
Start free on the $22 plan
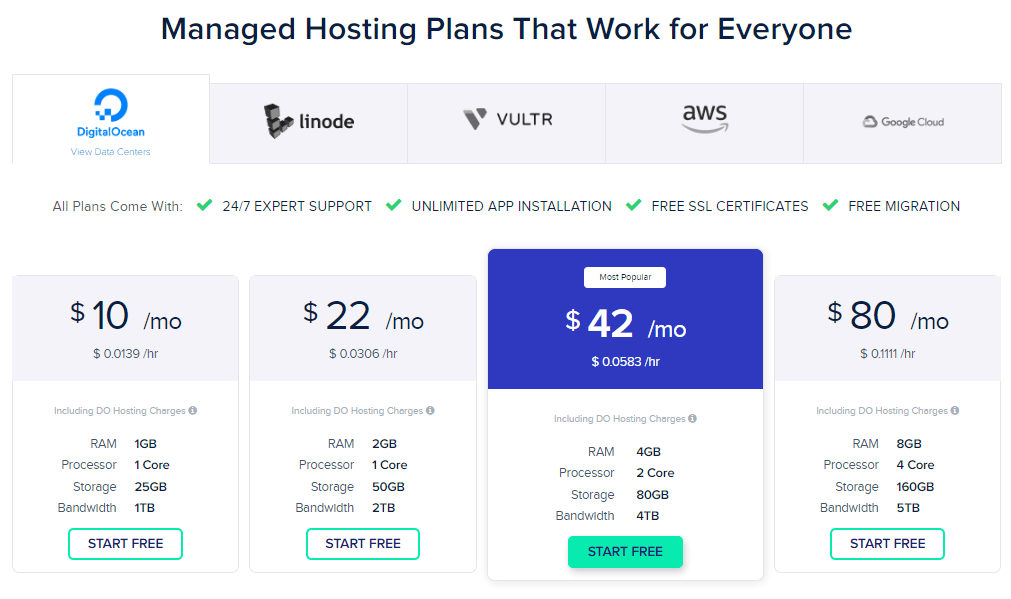tap(363, 544)
